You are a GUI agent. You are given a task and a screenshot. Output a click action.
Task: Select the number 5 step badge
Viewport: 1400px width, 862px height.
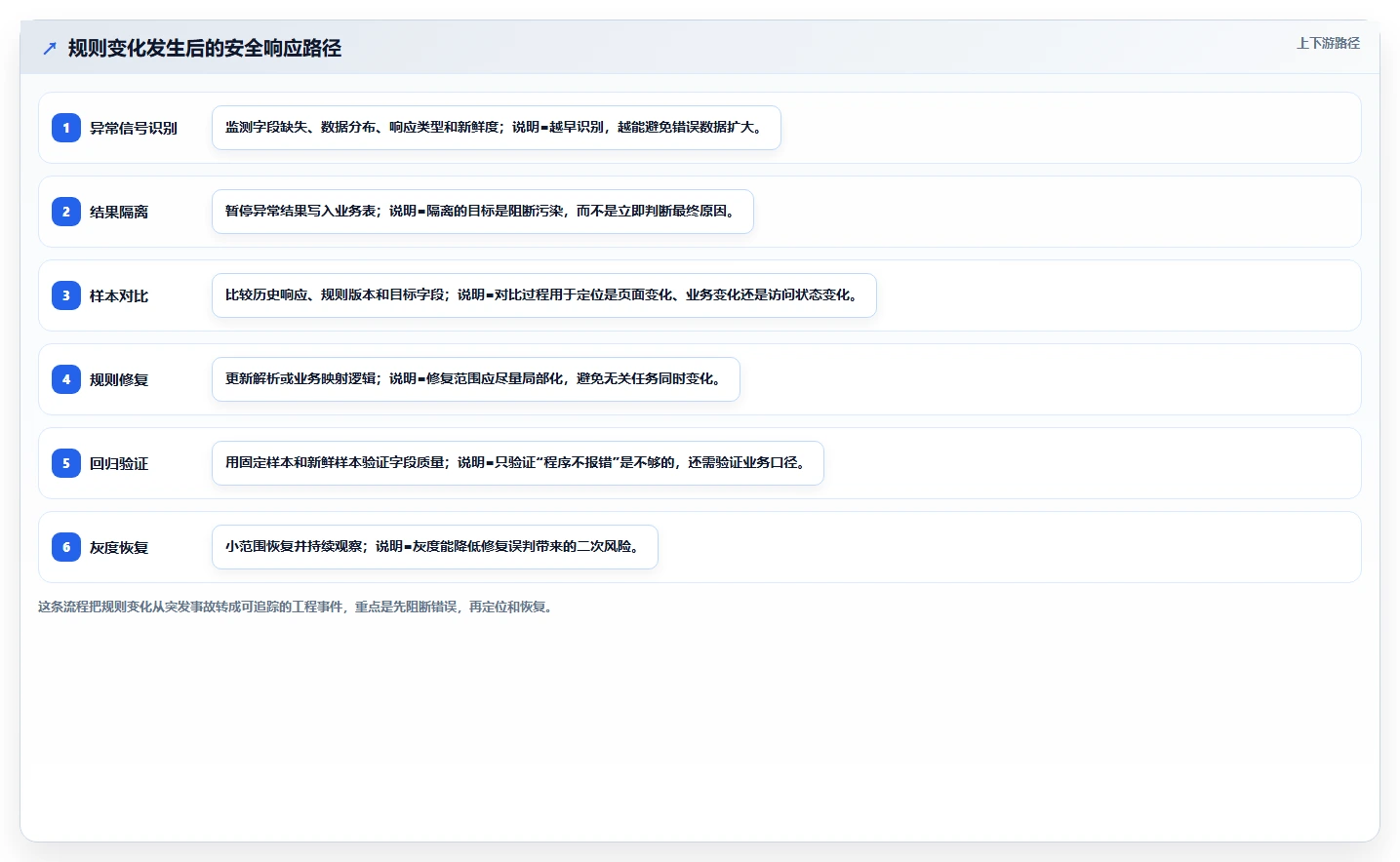(x=66, y=463)
